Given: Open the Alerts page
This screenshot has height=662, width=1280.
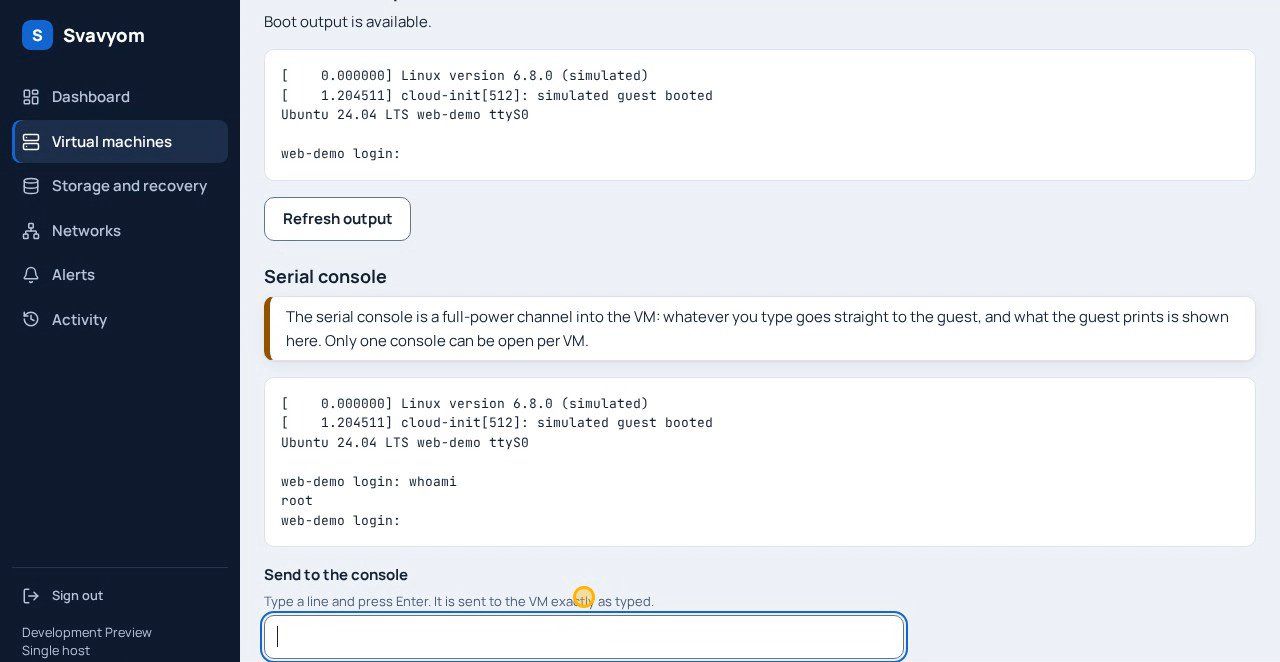Looking at the screenshot, I should coord(120,275).
